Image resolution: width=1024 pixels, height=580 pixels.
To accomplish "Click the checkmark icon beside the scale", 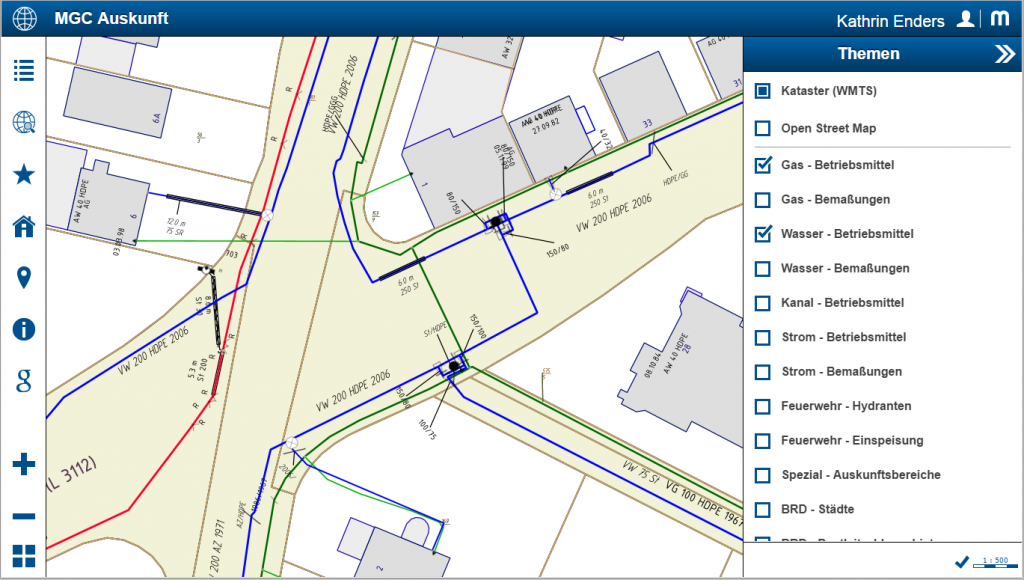I will [962, 562].
